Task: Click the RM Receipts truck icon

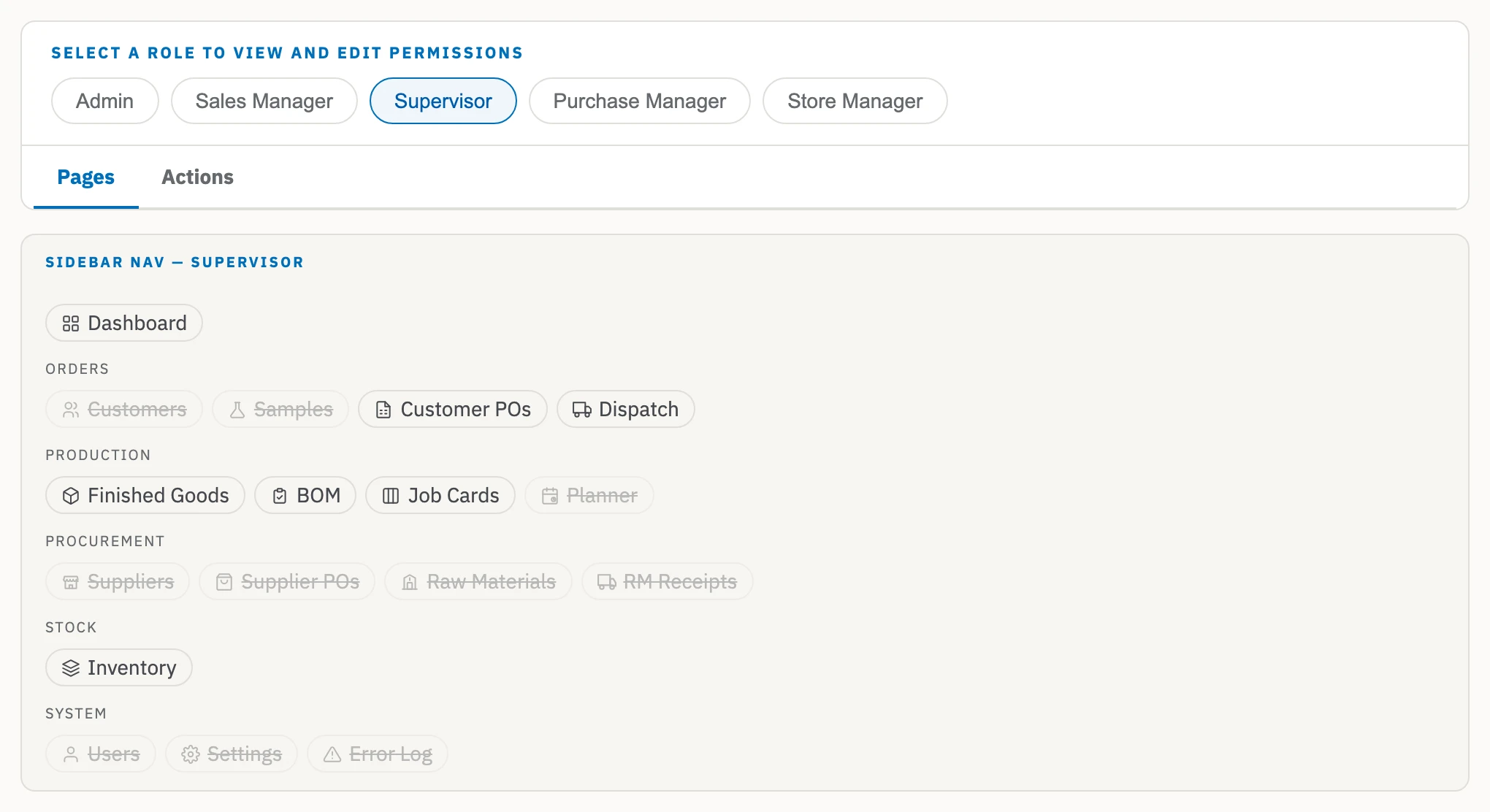Action: [607, 582]
